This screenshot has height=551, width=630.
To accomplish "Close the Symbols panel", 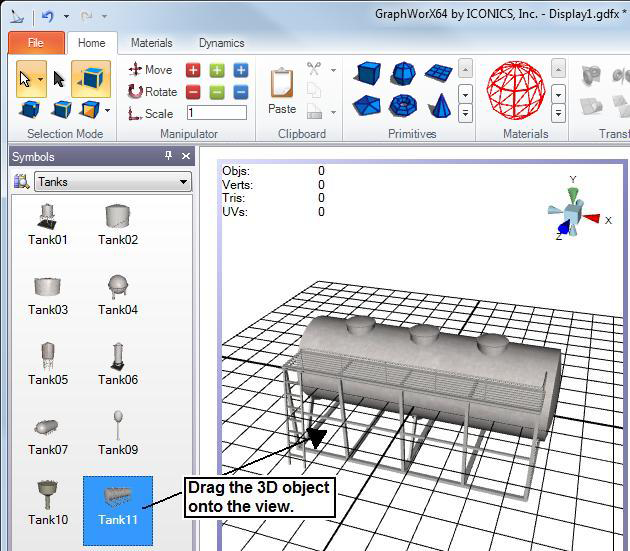I will pyautogui.click(x=186, y=157).
